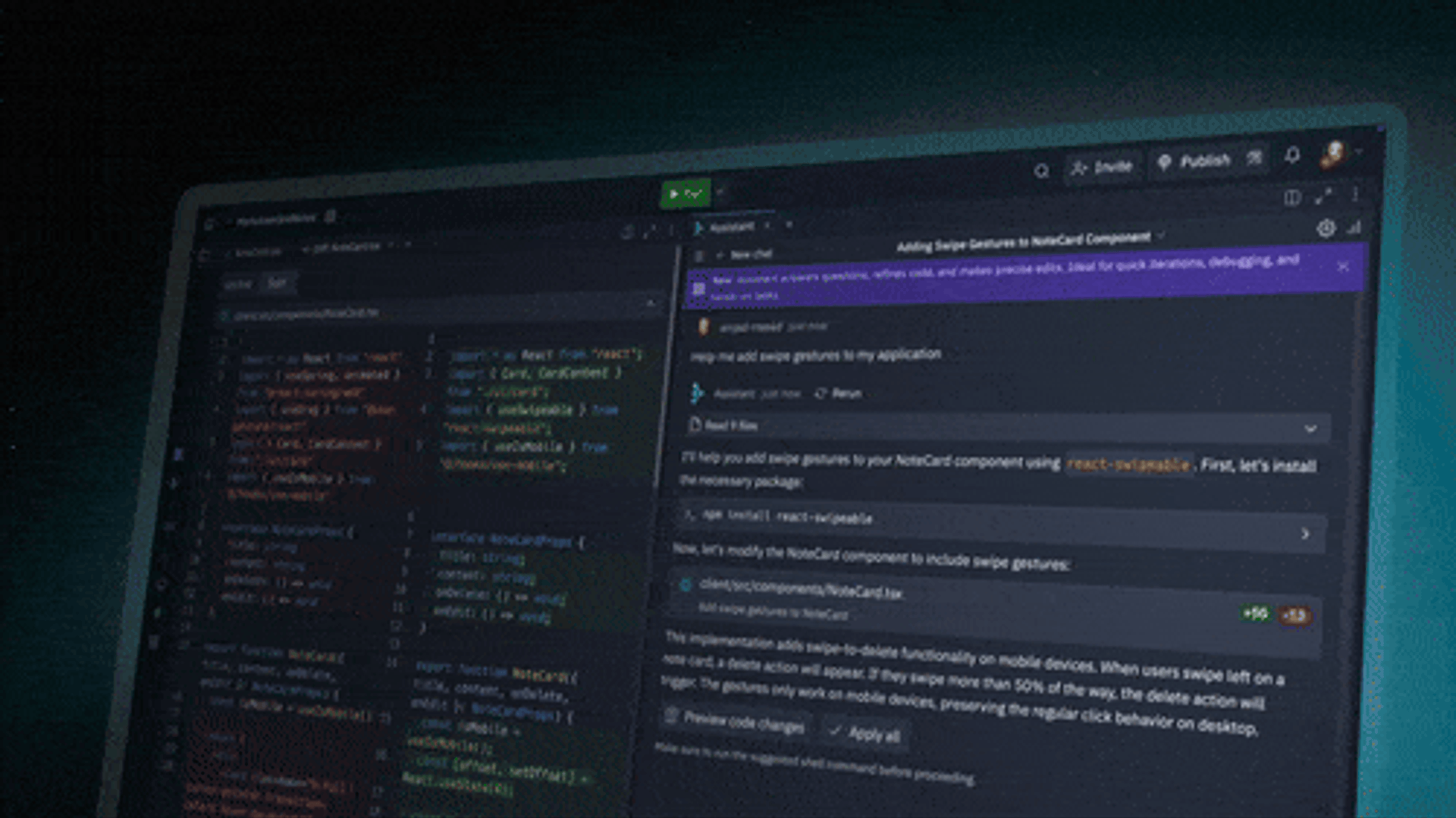Collapse the NoteCard.tsx diff file header

[x=650, y=303]
